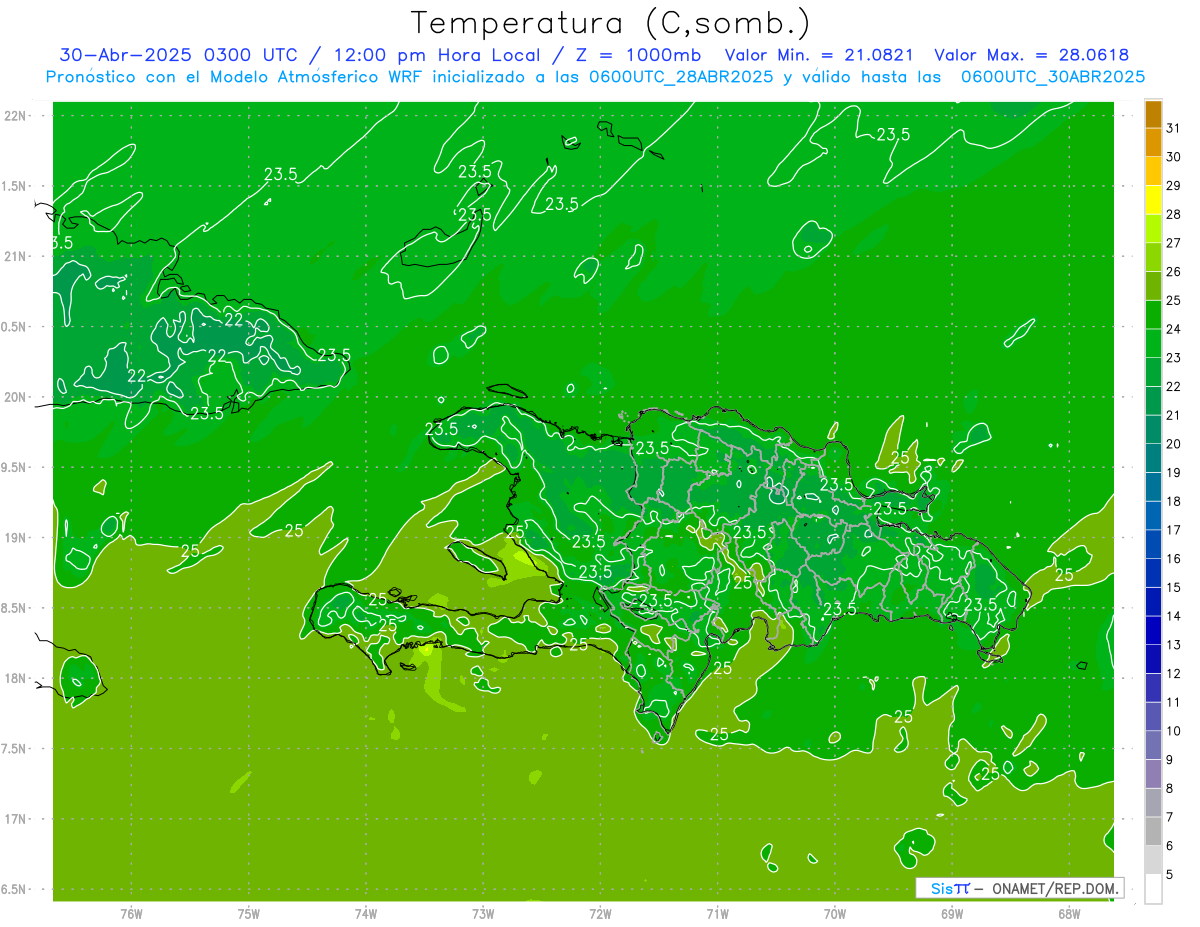Click the longitude label "73W"
The image size is (1200, 927).
(483, 914)
